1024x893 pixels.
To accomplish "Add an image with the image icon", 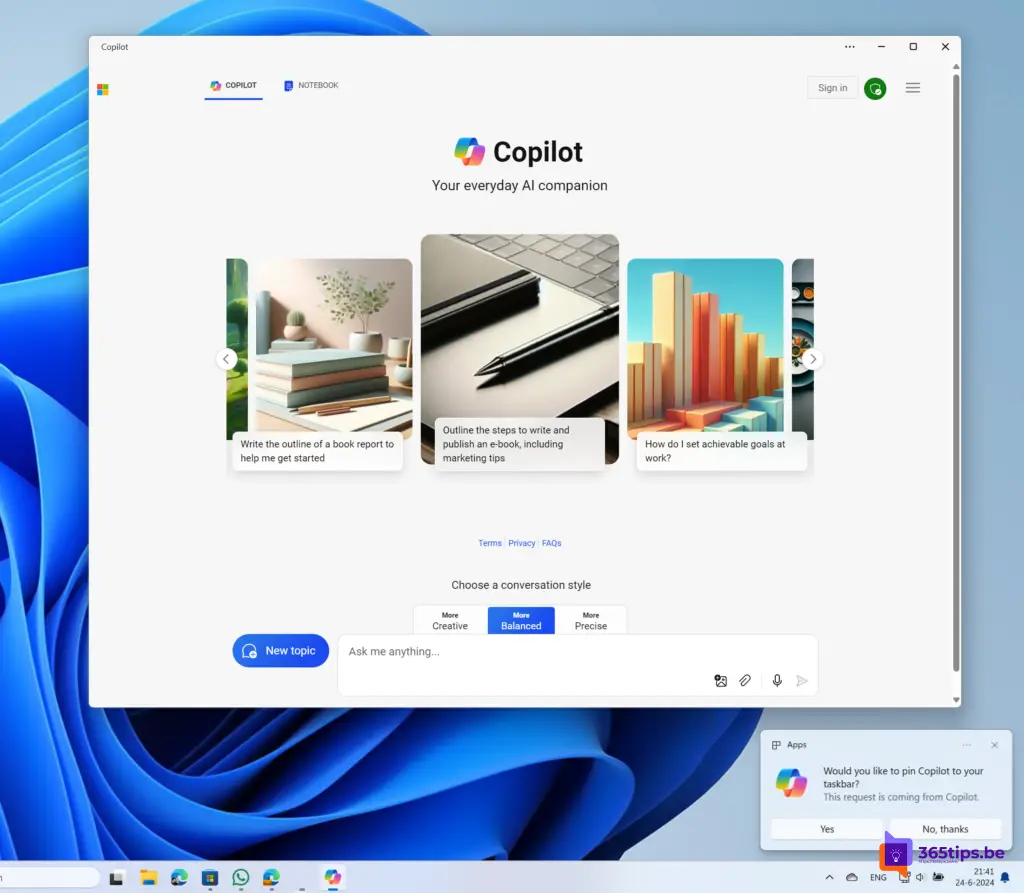I will click(720, 681).
